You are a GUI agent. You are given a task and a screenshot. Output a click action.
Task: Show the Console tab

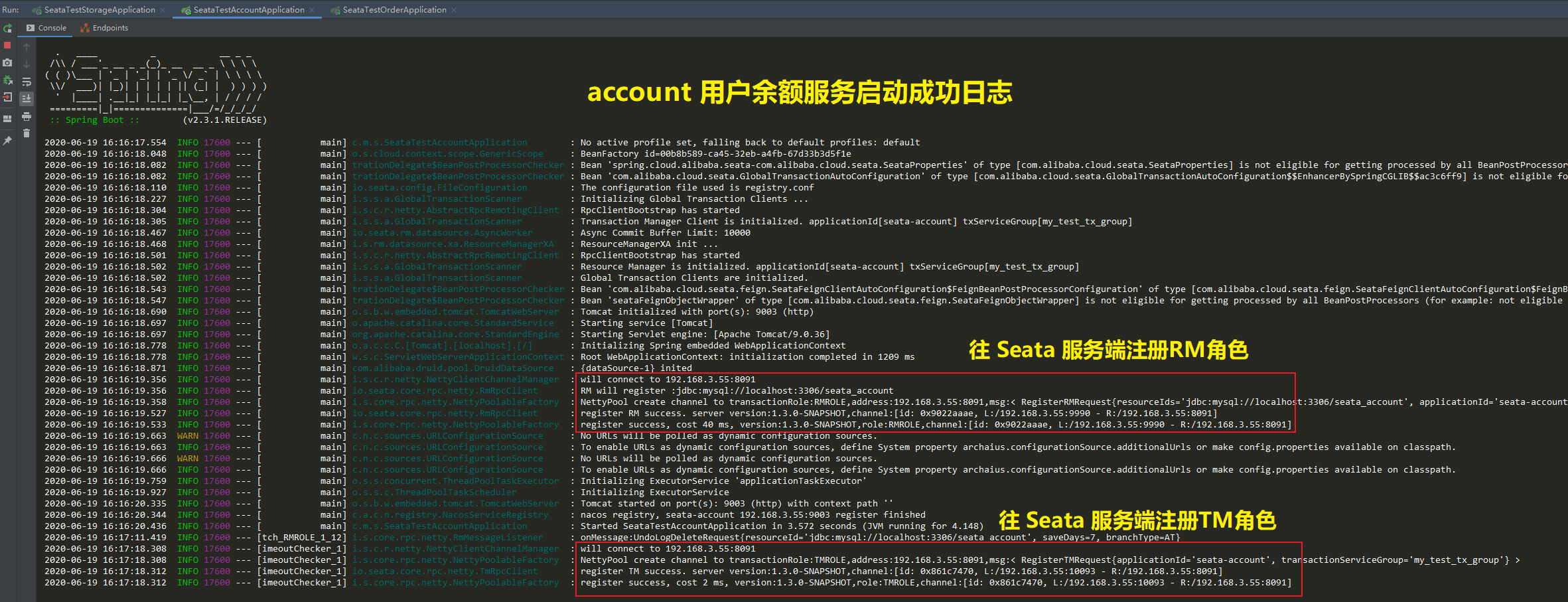(46, 28)
